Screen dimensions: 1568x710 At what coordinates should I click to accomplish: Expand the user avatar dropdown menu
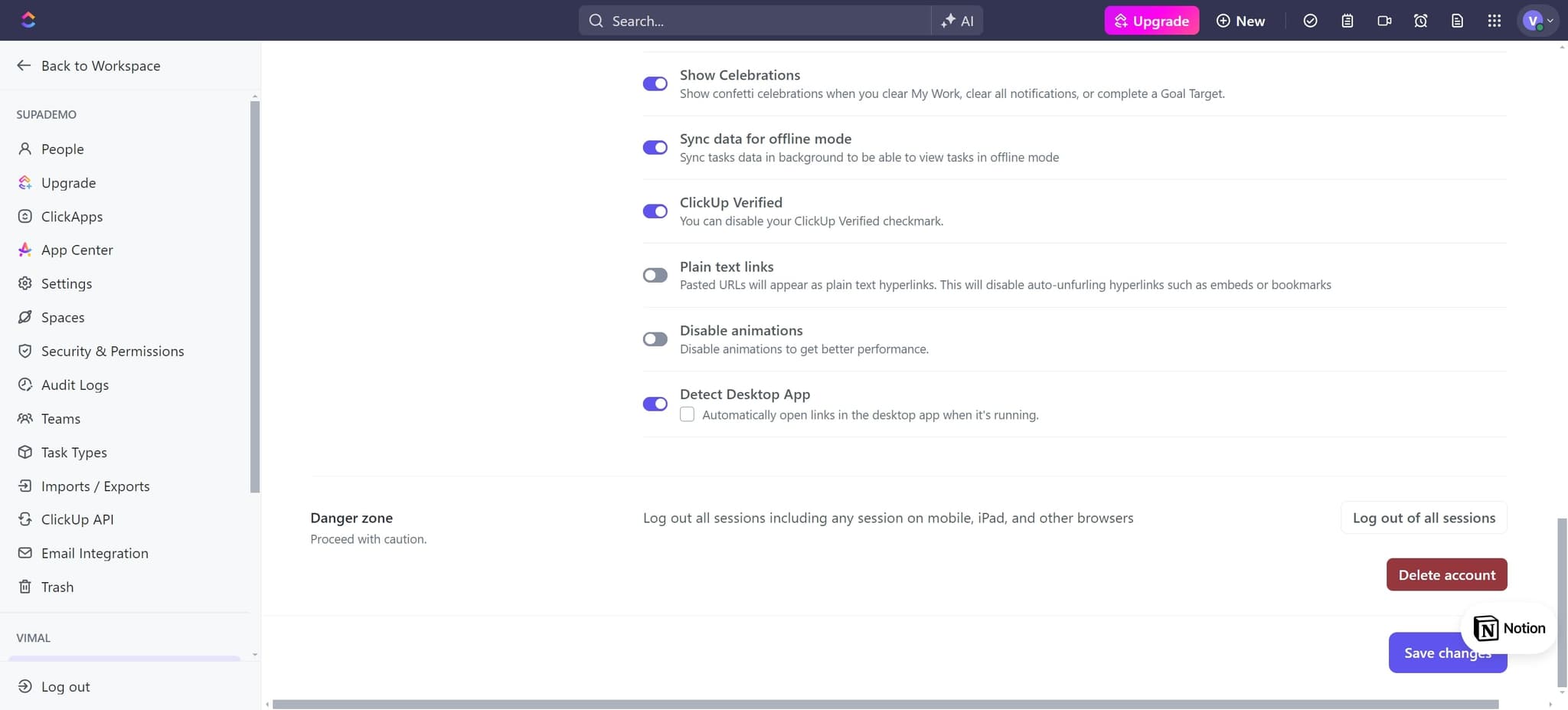[1537, 21]
